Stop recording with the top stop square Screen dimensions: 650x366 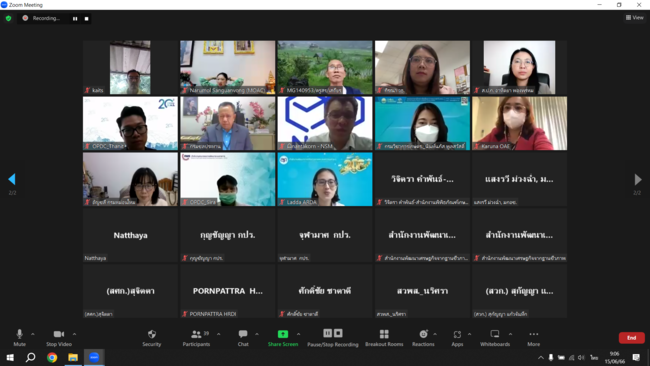87,19
